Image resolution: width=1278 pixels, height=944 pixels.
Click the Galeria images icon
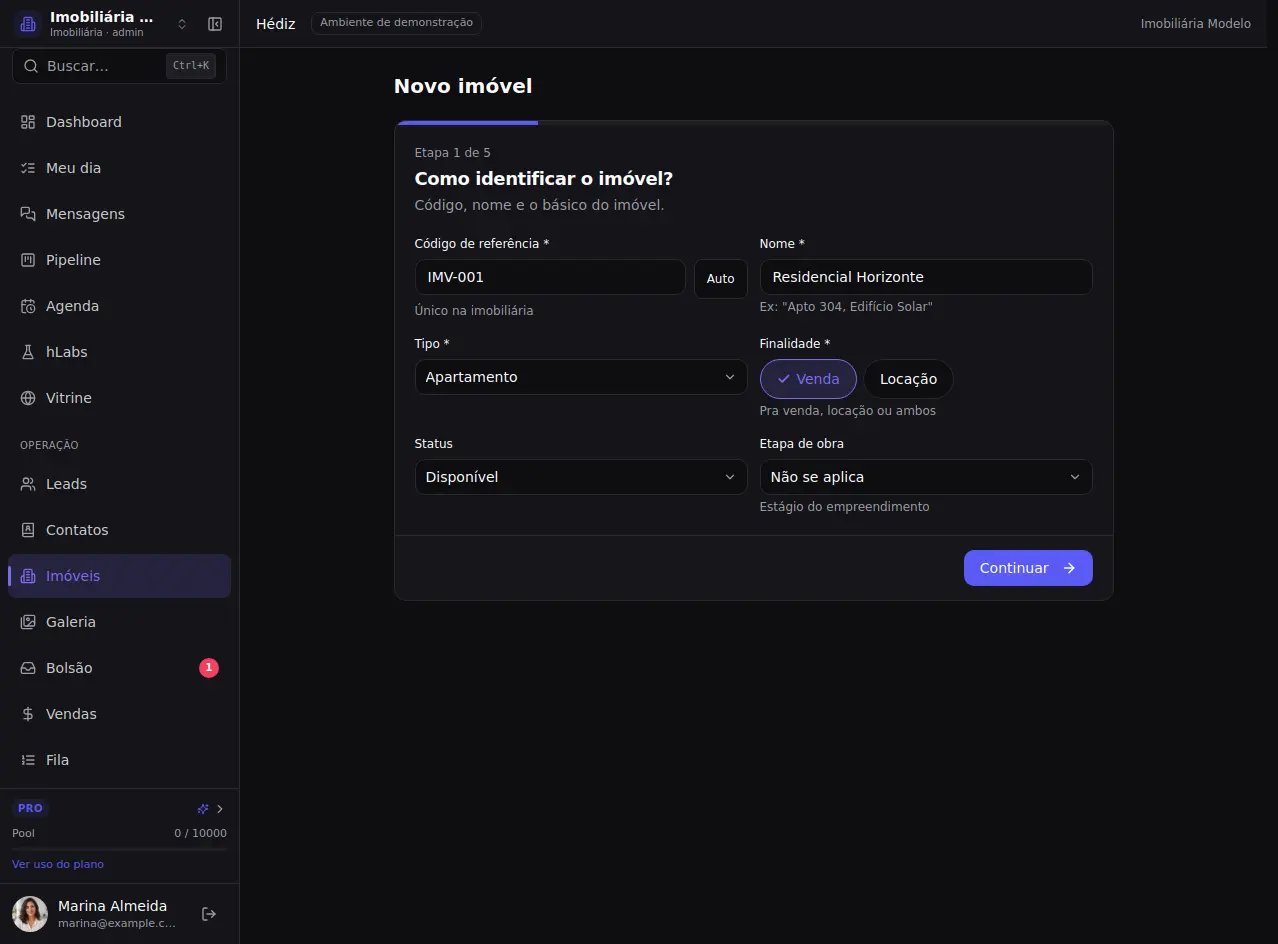[28, 622]
